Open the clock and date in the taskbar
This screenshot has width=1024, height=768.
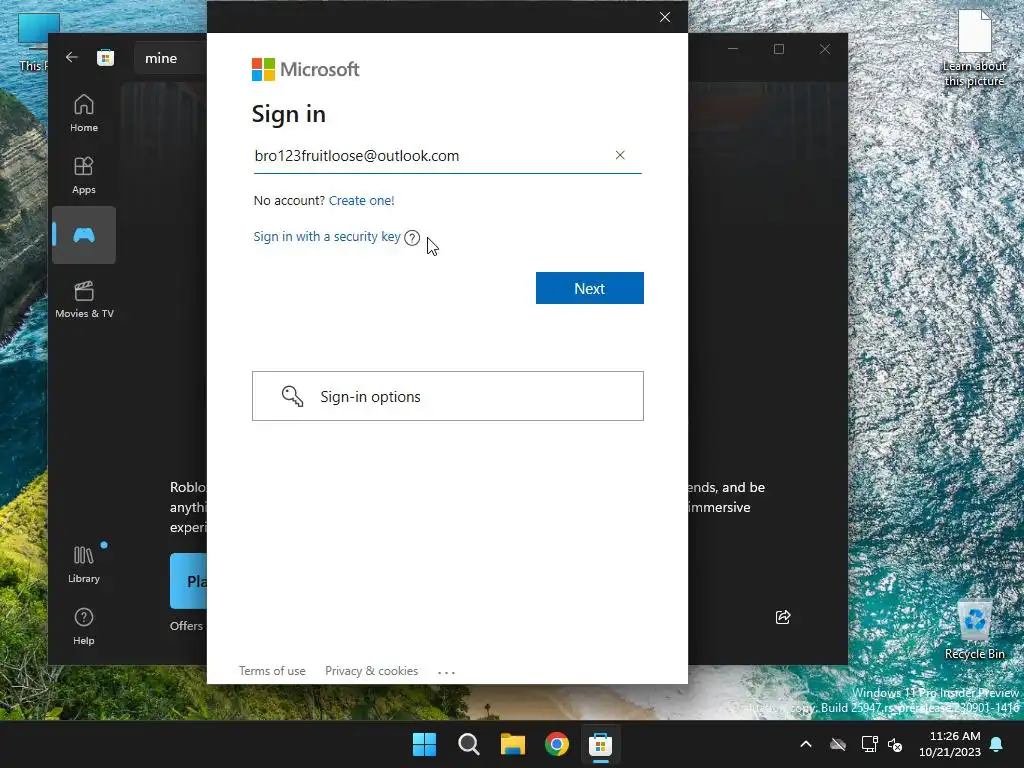(x=950, y=744)
